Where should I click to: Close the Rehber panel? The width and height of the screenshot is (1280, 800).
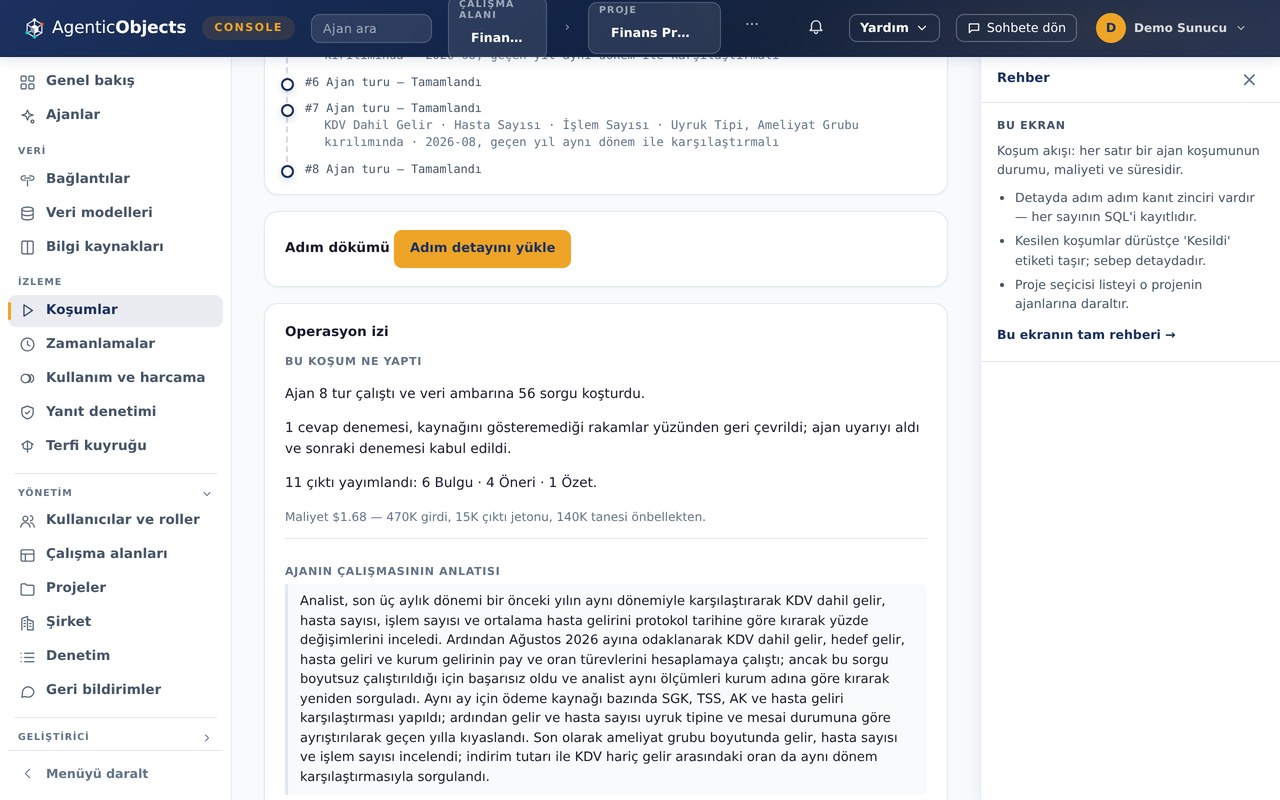point(1249,80)
